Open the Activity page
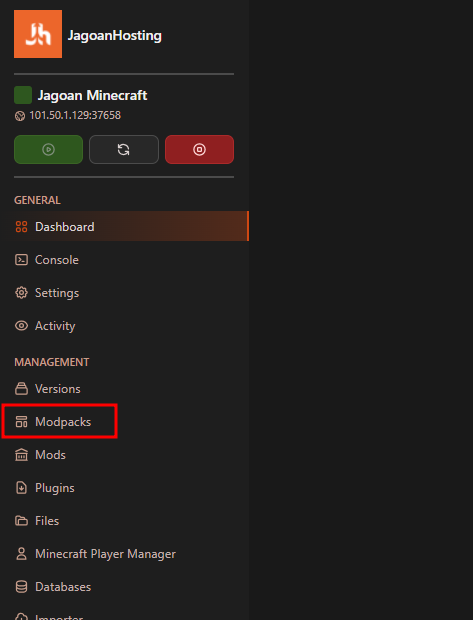The height and width of the screenshot is (620, 473). (55, 326)
